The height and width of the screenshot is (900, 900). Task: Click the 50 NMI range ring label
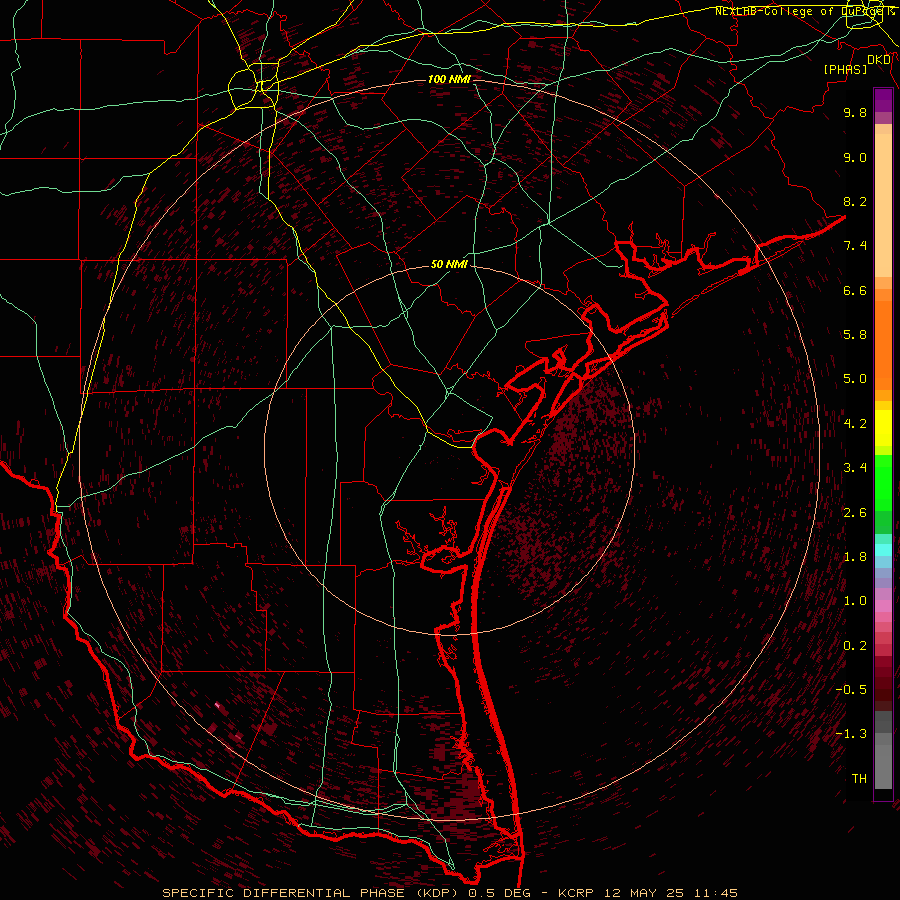click(449, 264)
